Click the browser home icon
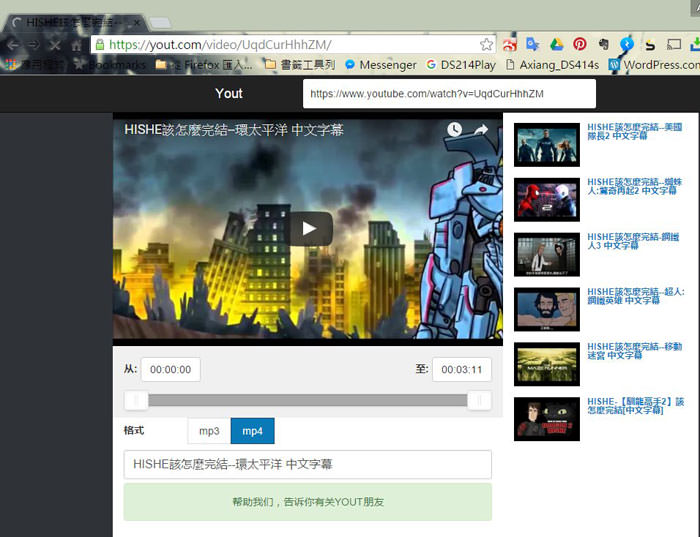The height and width of the screenshot is (537, 700). click(x=77, y=45)
